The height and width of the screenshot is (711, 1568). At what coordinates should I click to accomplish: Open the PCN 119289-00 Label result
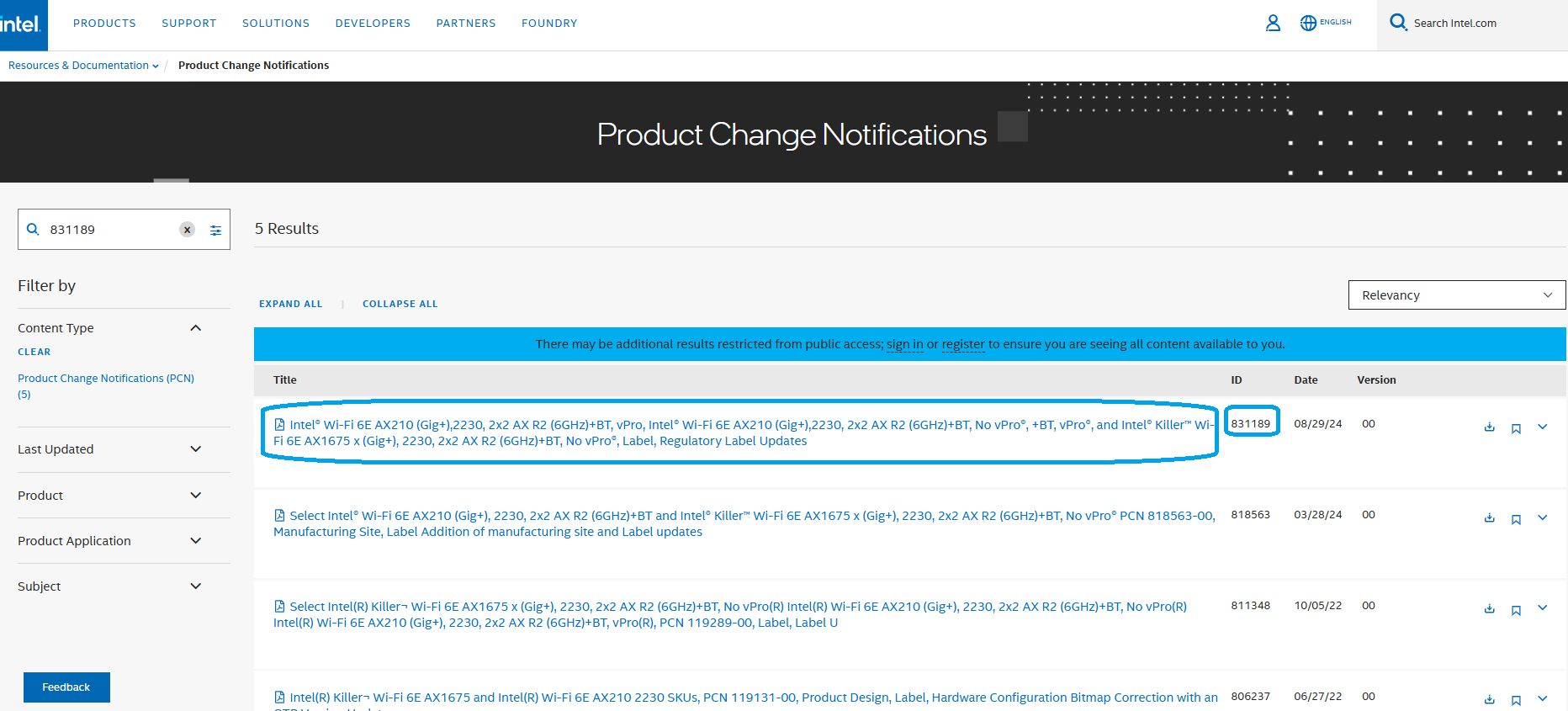point(730,614)
